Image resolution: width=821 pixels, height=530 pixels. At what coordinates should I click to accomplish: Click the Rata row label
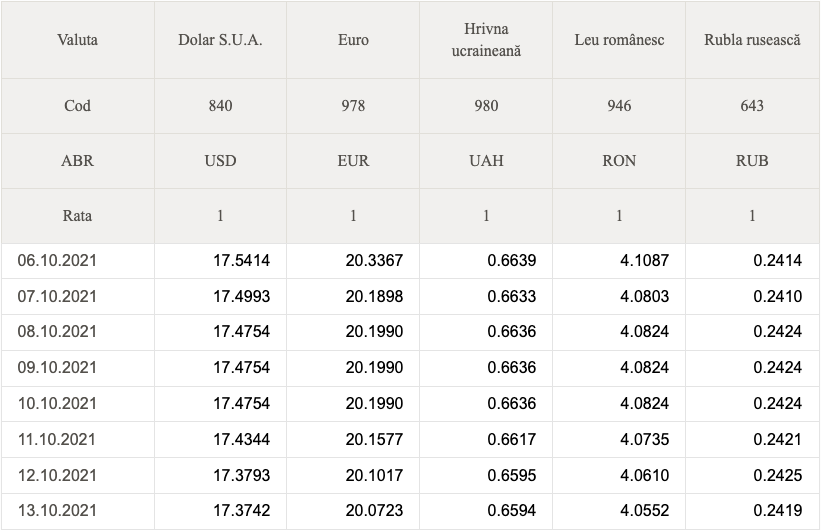(x=77, y=216)
